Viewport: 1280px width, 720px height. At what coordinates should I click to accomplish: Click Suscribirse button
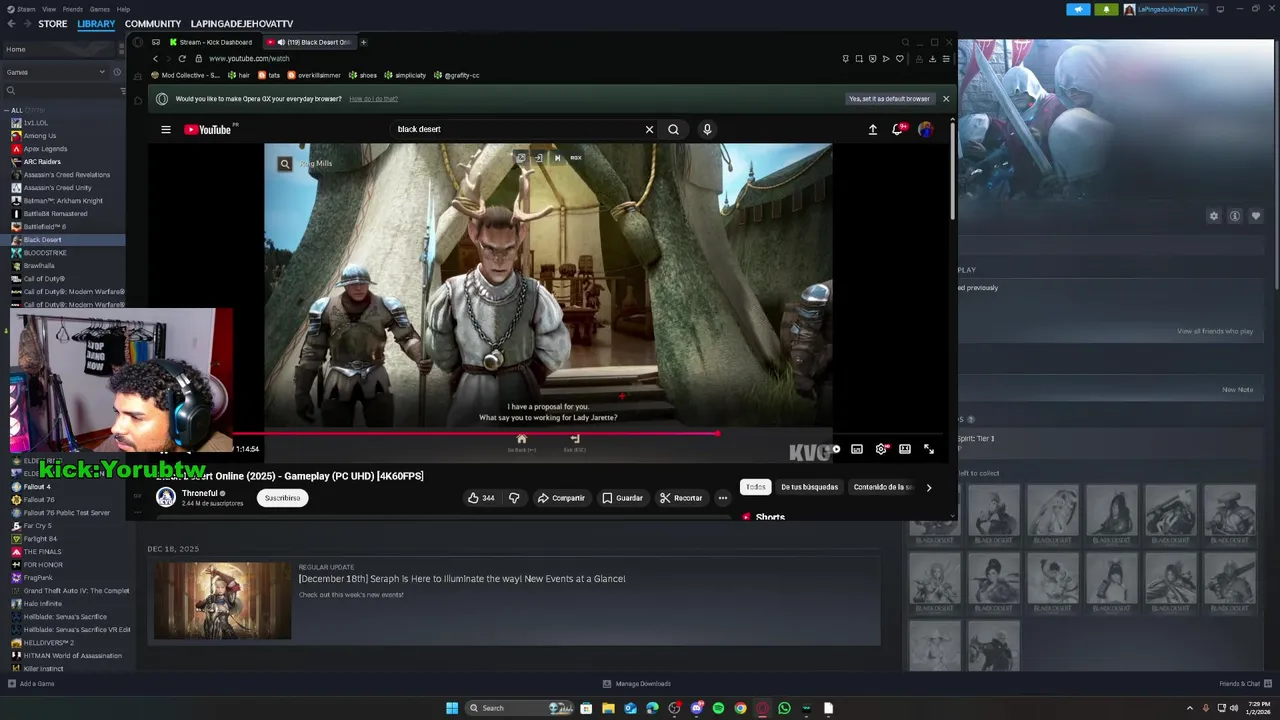[x=282, y=498]
